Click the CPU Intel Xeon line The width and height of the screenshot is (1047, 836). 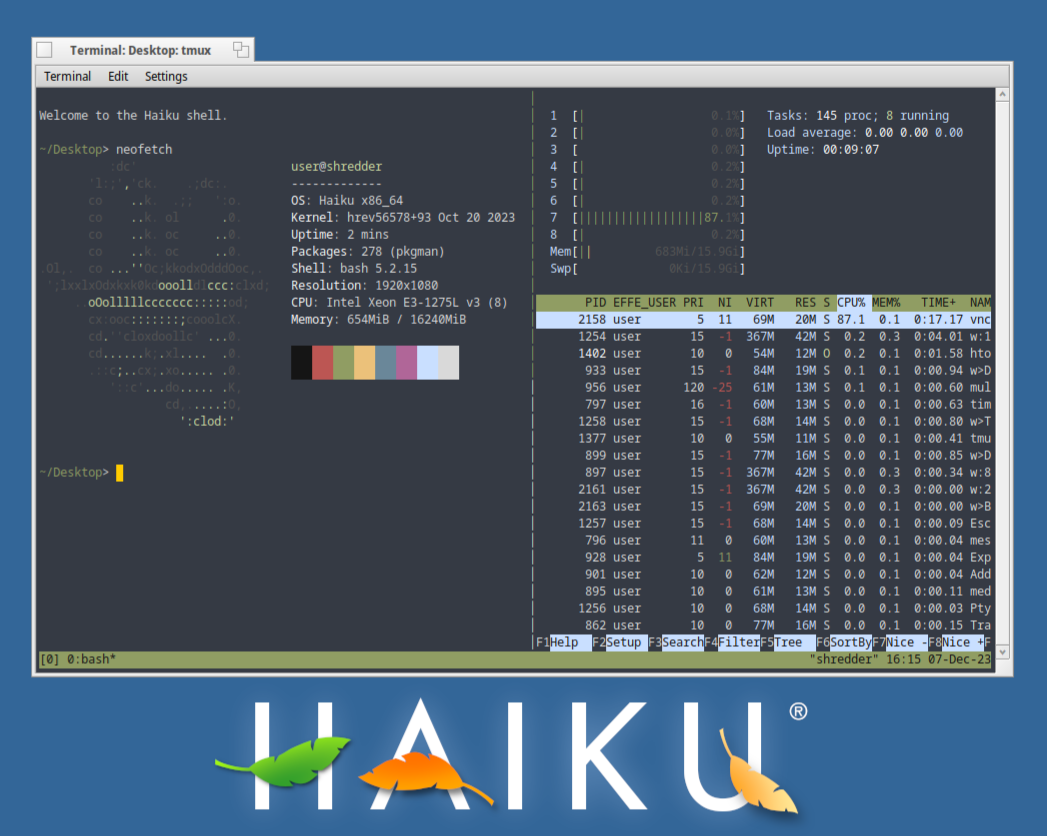click(399, 302)
